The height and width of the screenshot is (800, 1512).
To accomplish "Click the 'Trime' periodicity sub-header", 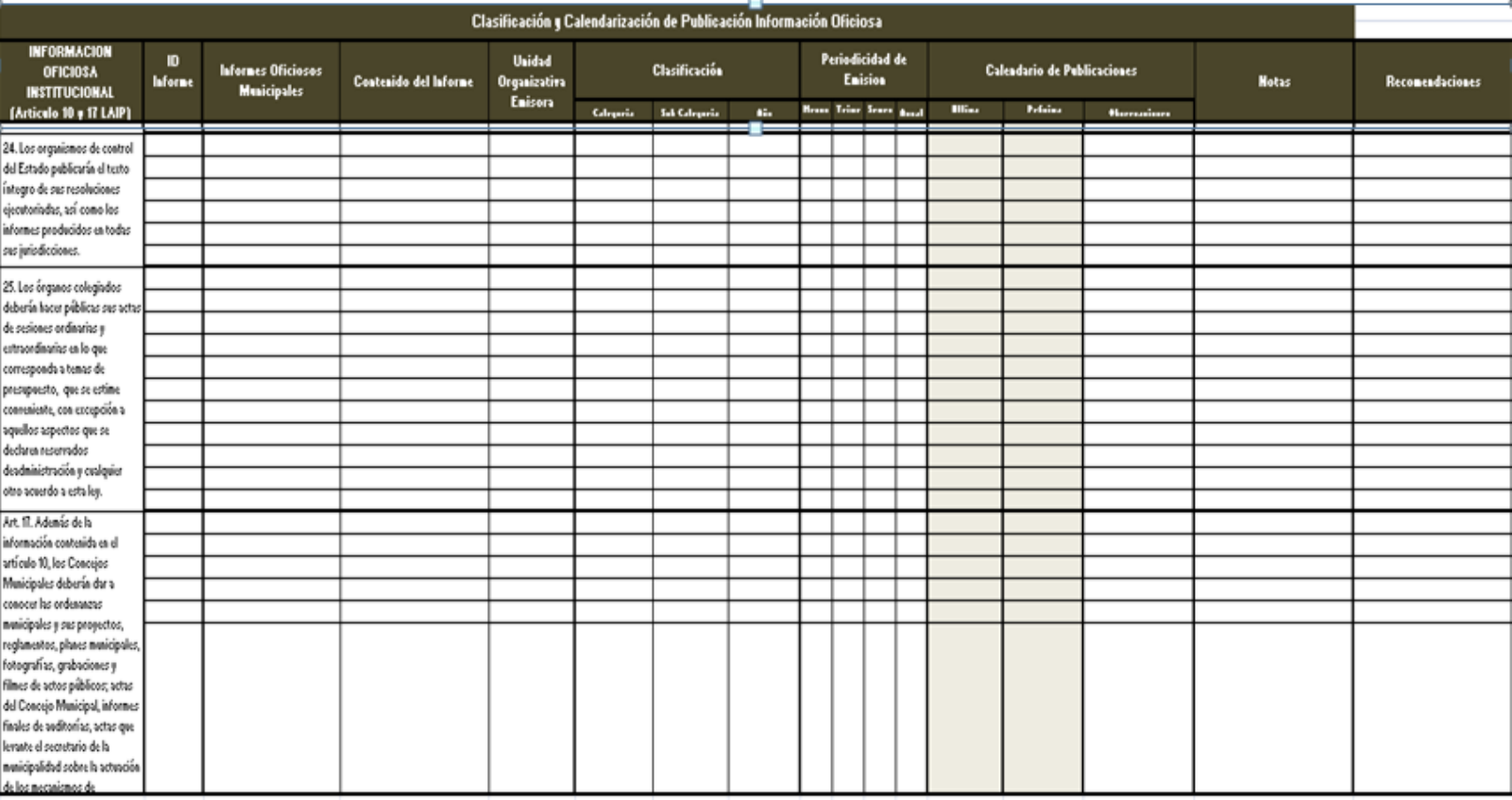I will (x=848, y=111).
